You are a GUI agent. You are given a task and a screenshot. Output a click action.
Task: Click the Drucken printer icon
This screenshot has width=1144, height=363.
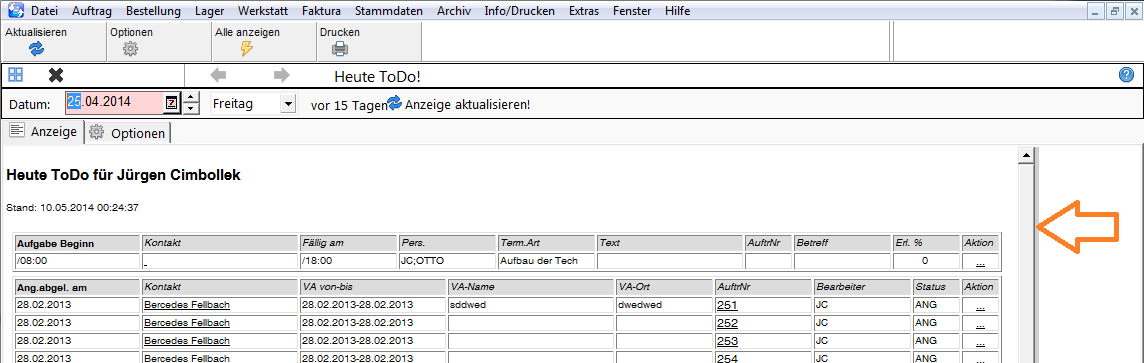(340, 49)
